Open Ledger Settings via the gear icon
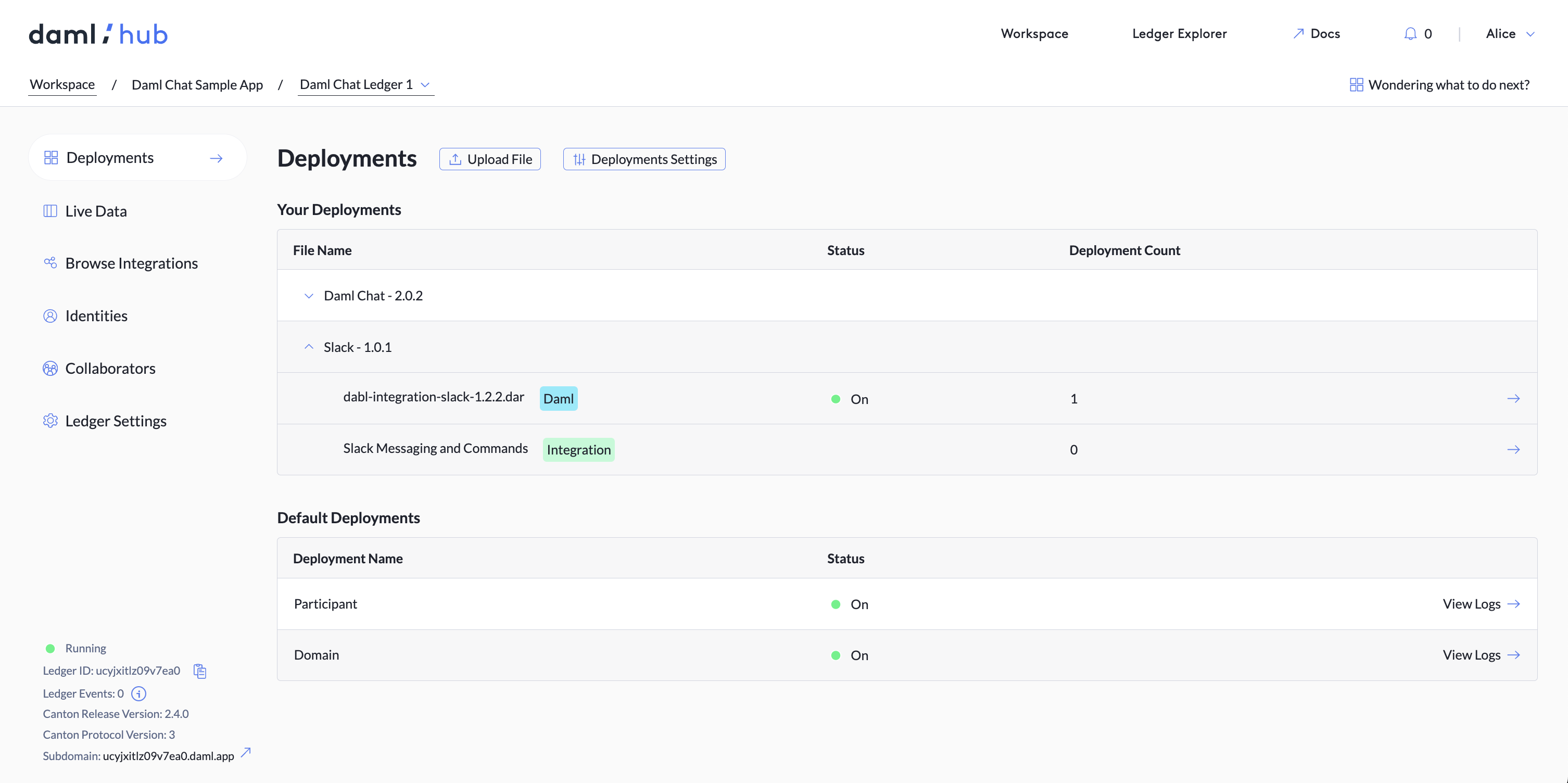1568x783 pixels. [x=50, y=420]
